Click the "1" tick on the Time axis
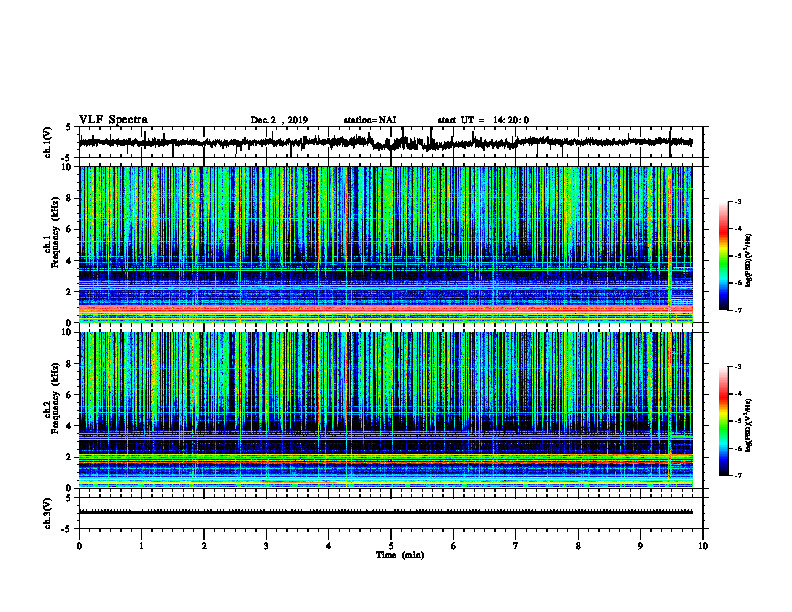Viewport: 792px width, 612px height. 141,546
